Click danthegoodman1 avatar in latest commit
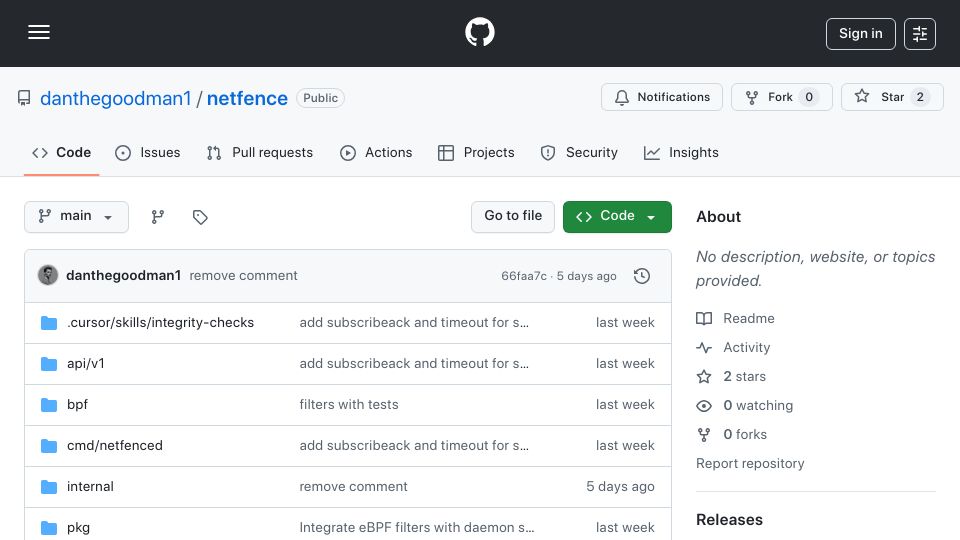Screen dimensions: 960x540 tap(48, 276)
